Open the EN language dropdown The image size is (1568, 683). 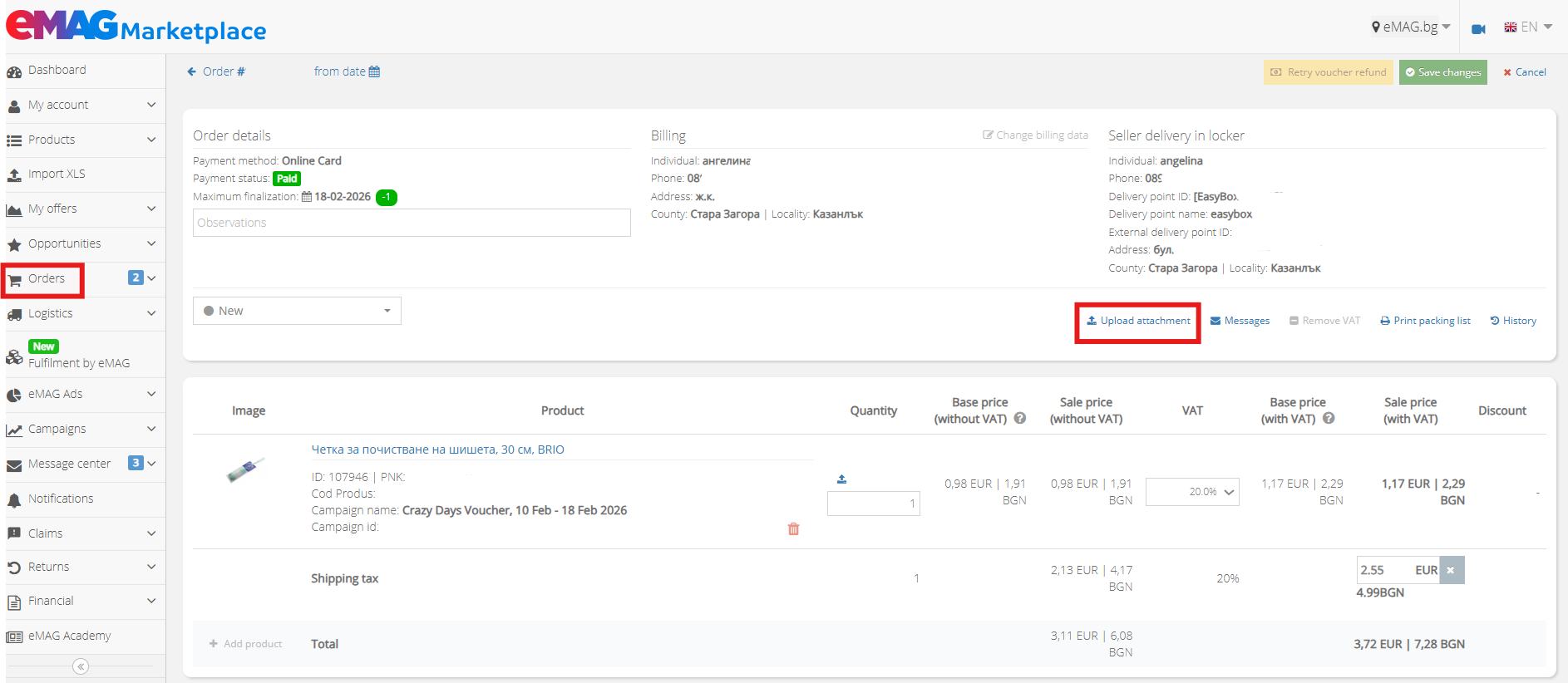(x=1528, y=27)
